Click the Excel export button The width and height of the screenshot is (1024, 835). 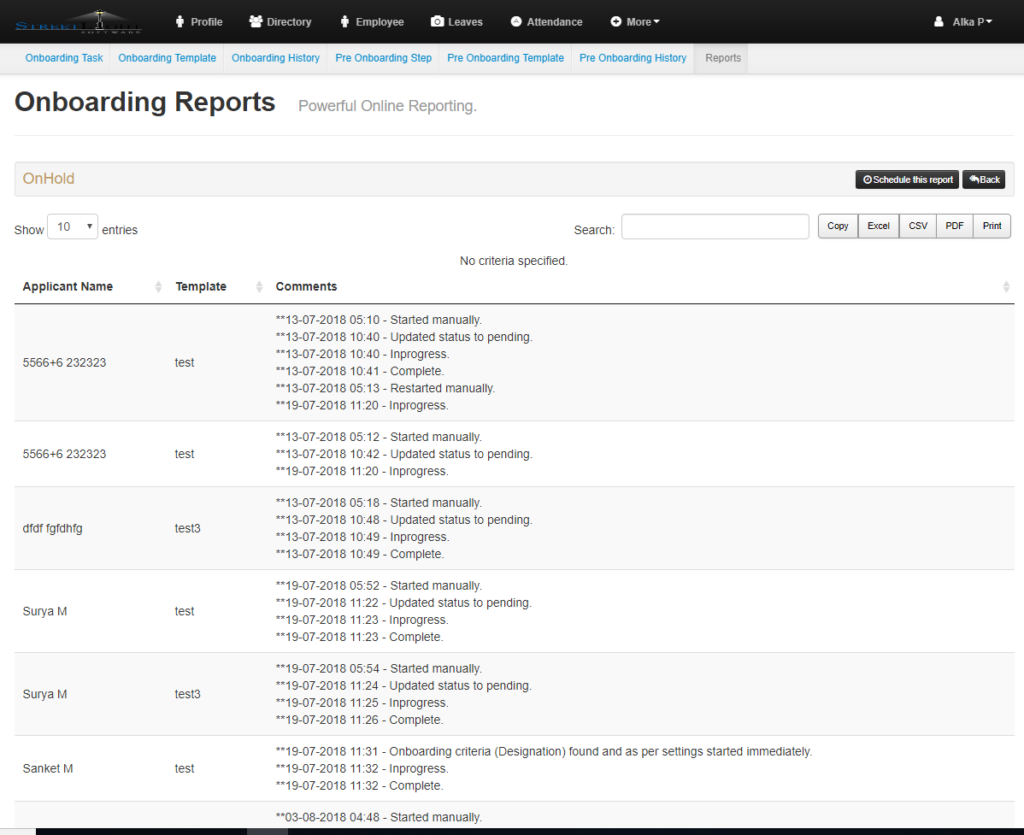(x=878, y=226)
